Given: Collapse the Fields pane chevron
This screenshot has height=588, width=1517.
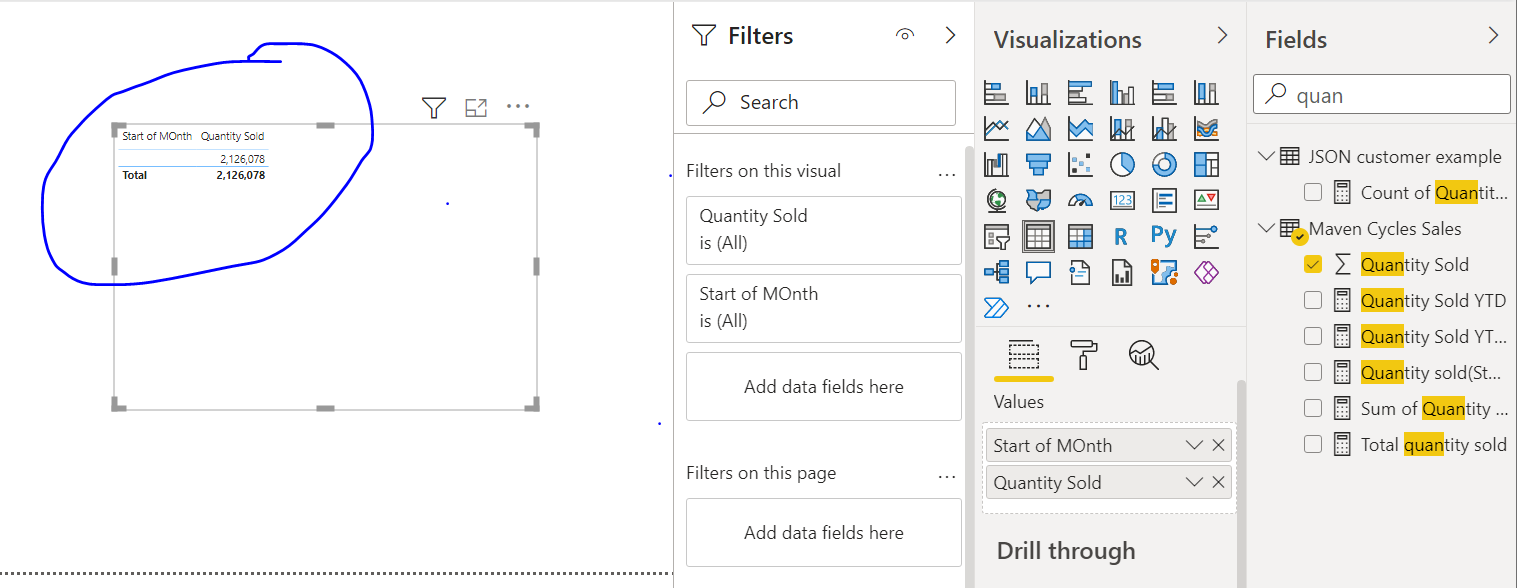Looking at the screenshot, I should pos(1494,36).
